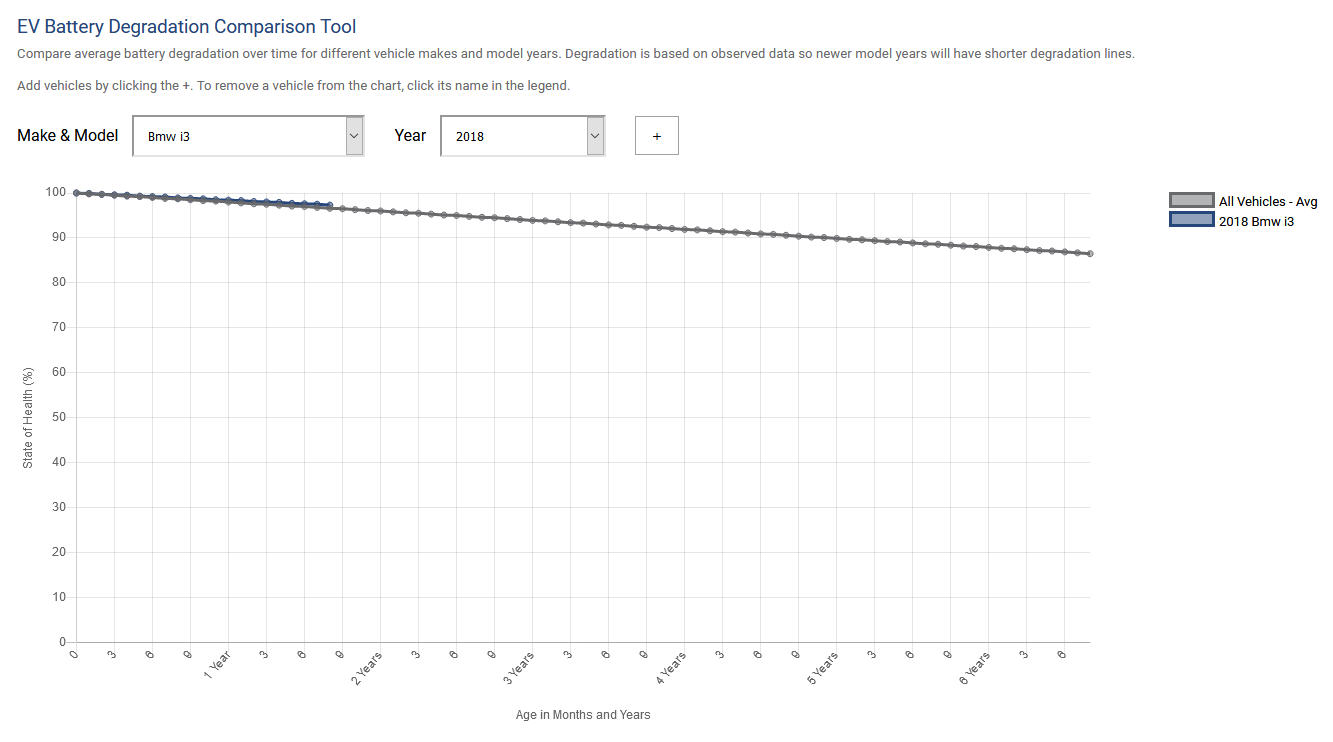Click the plus button to add vehicle
1333x742 pixels.
click(656, 136)
